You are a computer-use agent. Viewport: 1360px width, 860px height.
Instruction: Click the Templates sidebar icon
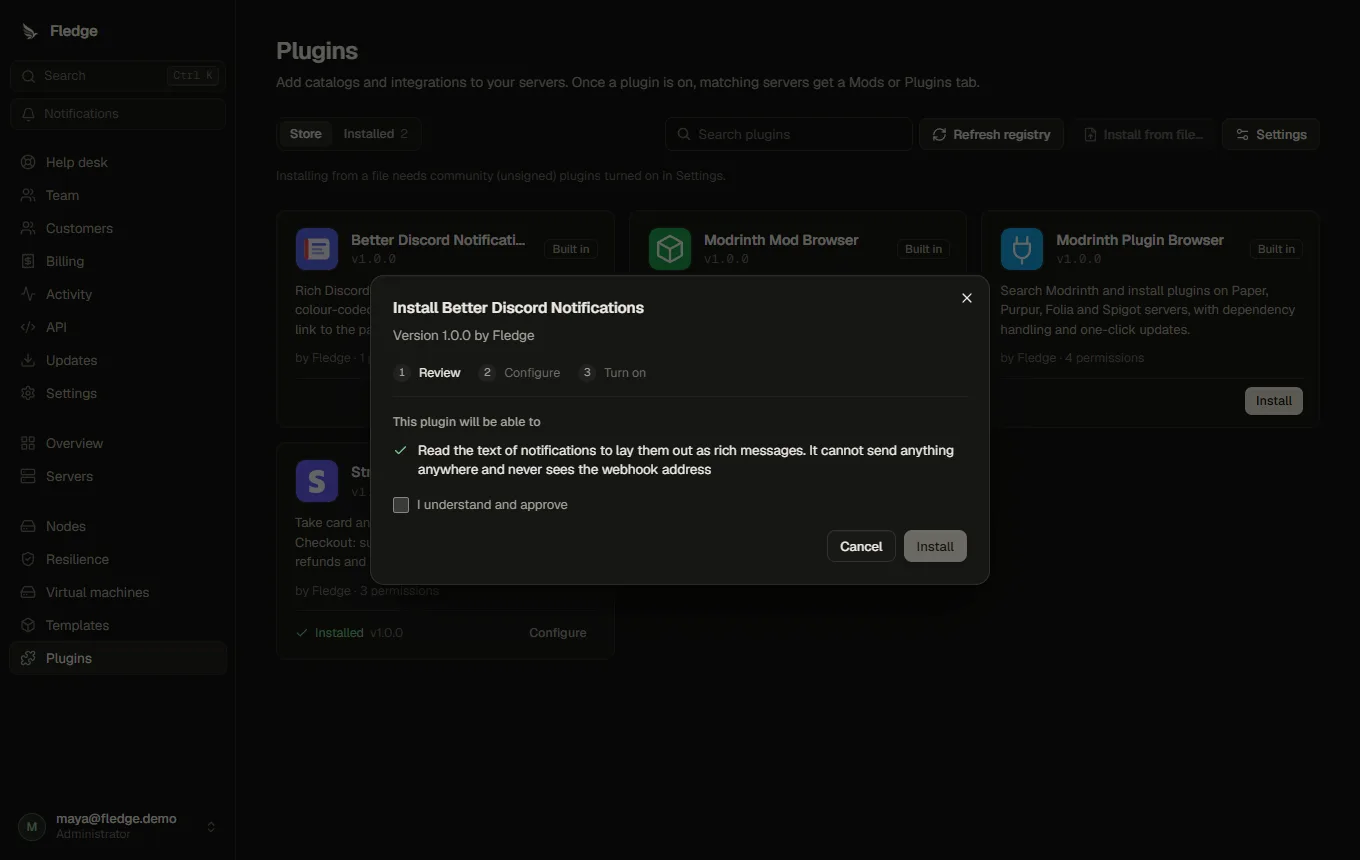click(28, 625)
